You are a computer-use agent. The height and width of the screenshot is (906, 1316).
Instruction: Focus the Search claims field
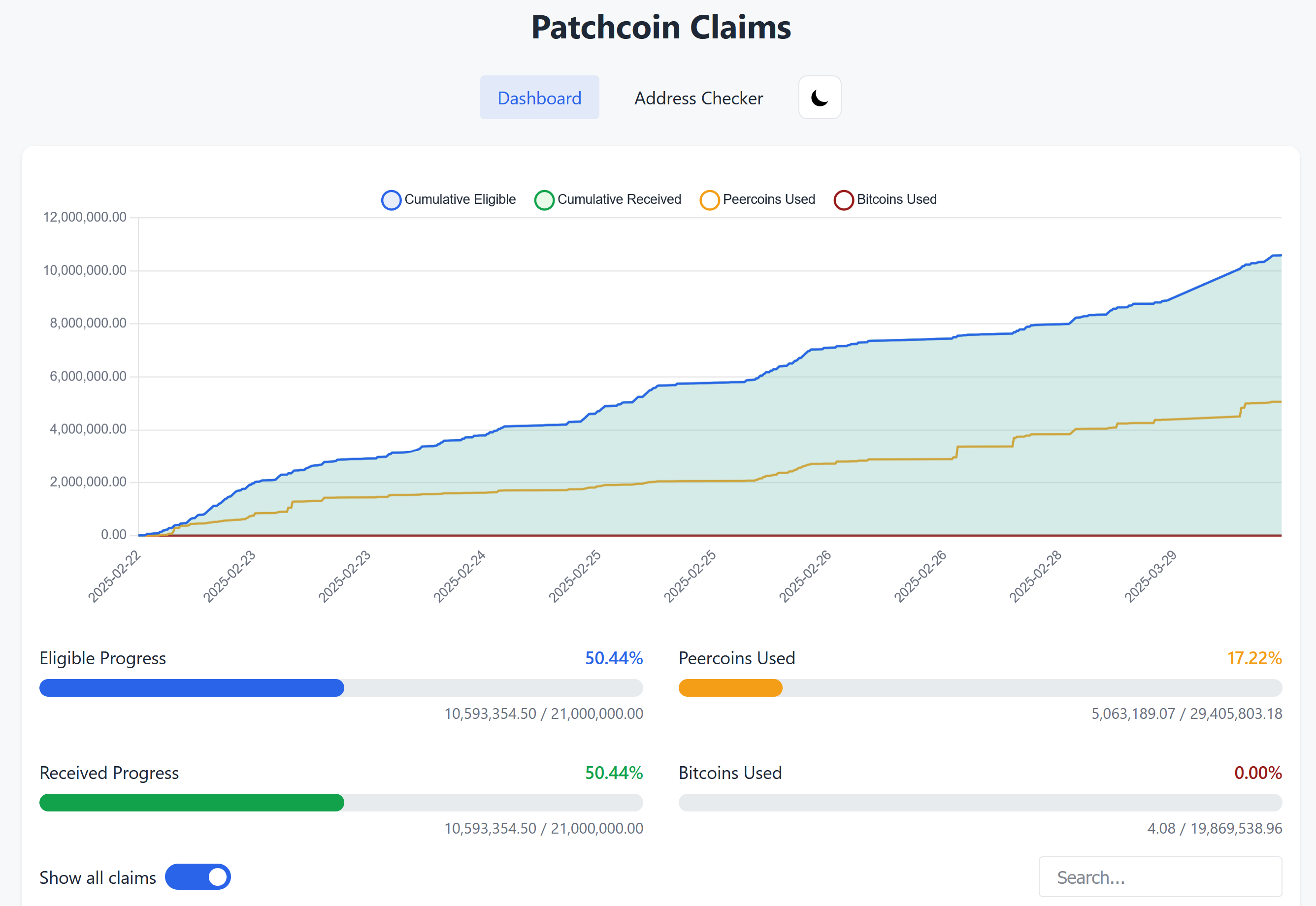[1160, 877]
